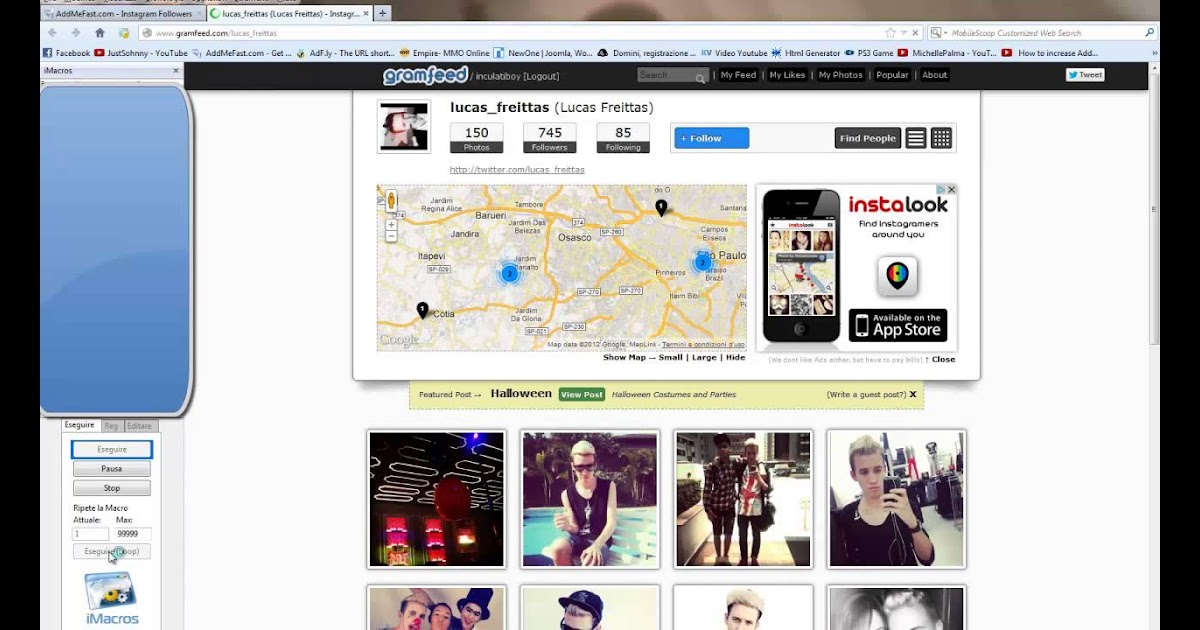
Task: Click the black map pin near Cotia
Action: pyautogui.click(x=422, y=311)
